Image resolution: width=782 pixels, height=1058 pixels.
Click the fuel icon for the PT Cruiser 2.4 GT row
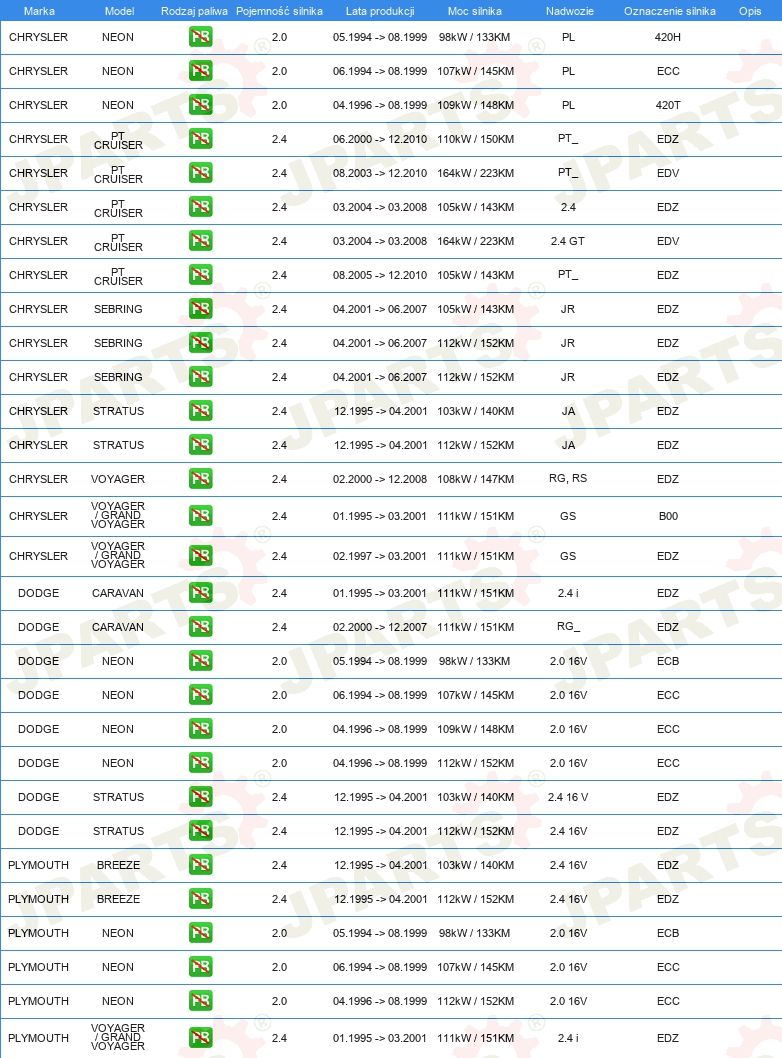tap(200, 241)
